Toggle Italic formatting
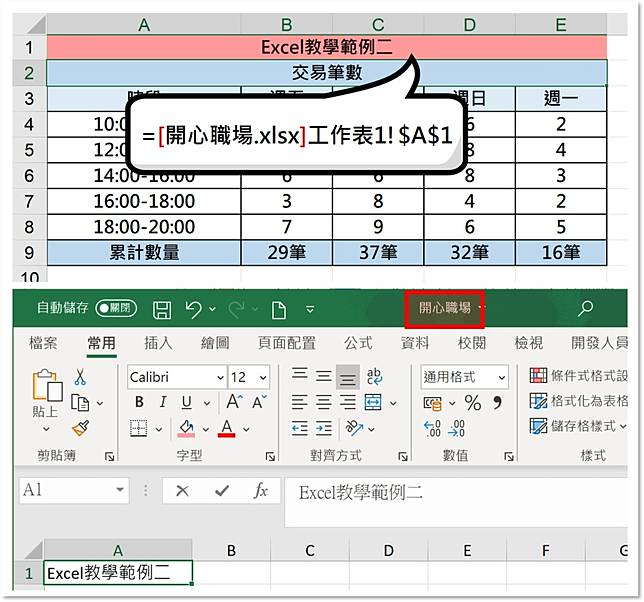 tap(159, 403)
